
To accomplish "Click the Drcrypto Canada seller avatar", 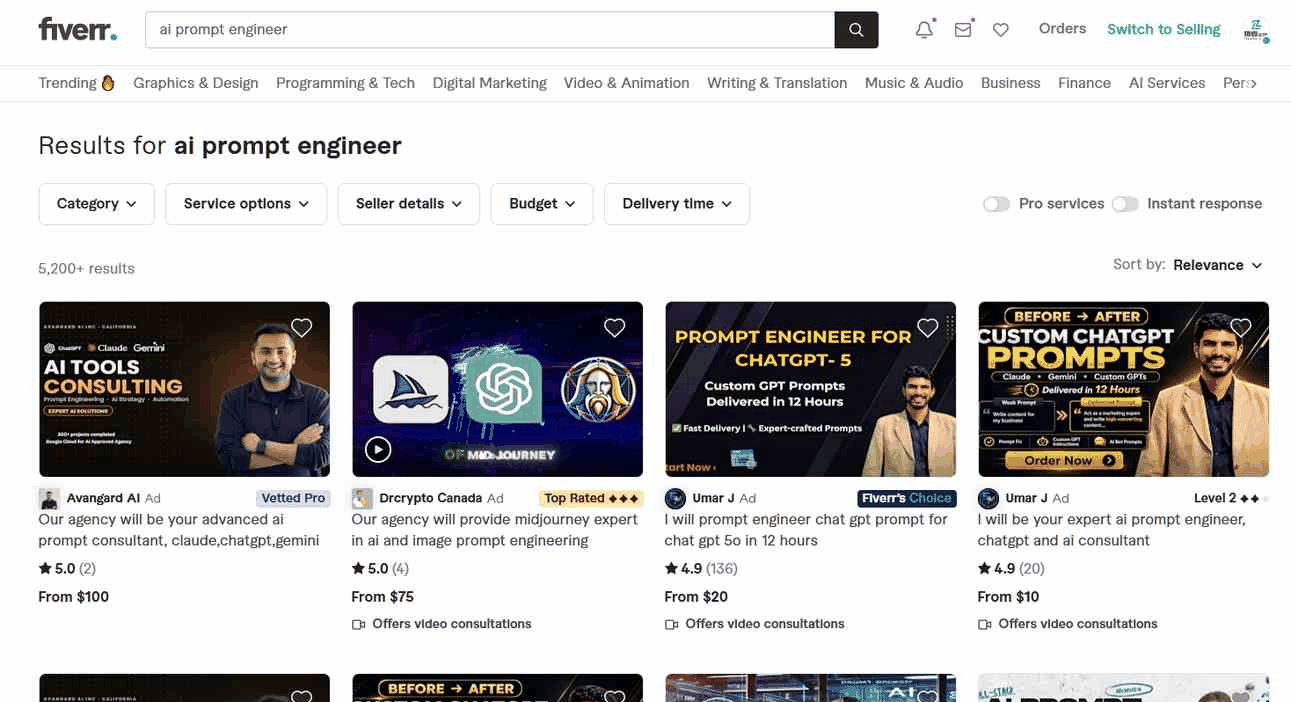I will click(361, 498).
